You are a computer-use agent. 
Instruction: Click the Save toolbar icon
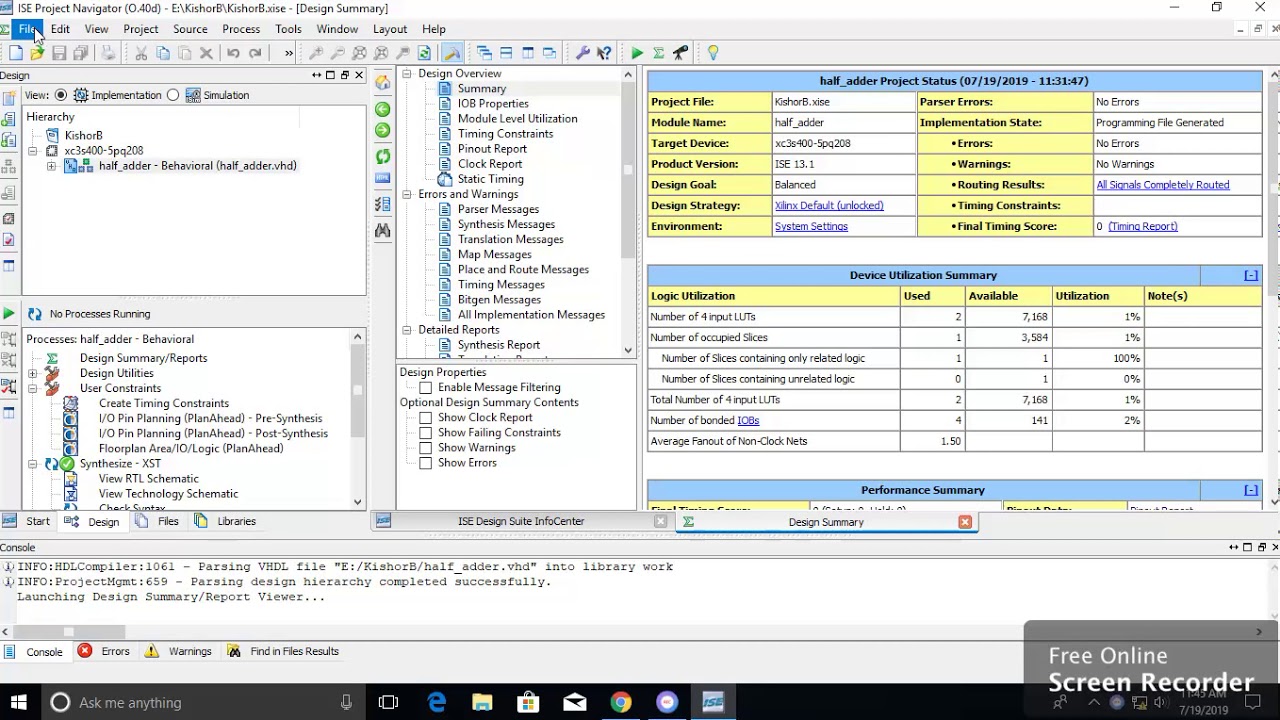59,53
